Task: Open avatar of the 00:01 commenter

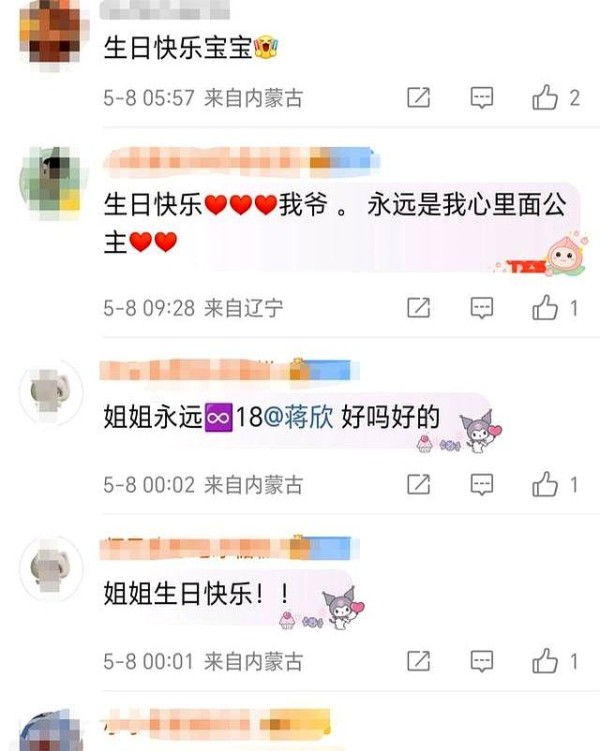Action: click(x=51, y=569)
